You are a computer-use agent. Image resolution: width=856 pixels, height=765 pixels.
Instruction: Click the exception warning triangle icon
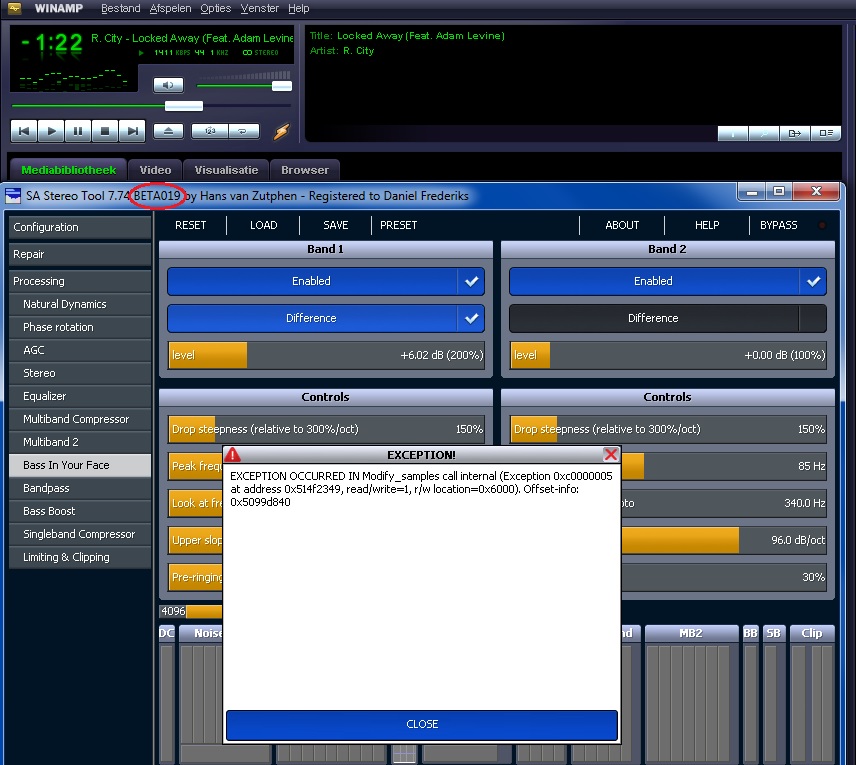click(x=233, y=454)
